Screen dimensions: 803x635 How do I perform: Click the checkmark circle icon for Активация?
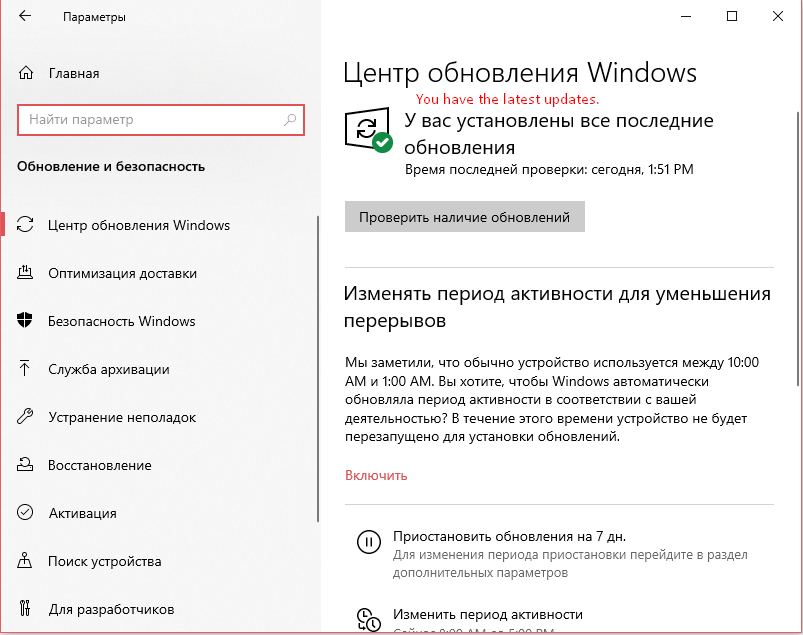[x=25, y=513]
